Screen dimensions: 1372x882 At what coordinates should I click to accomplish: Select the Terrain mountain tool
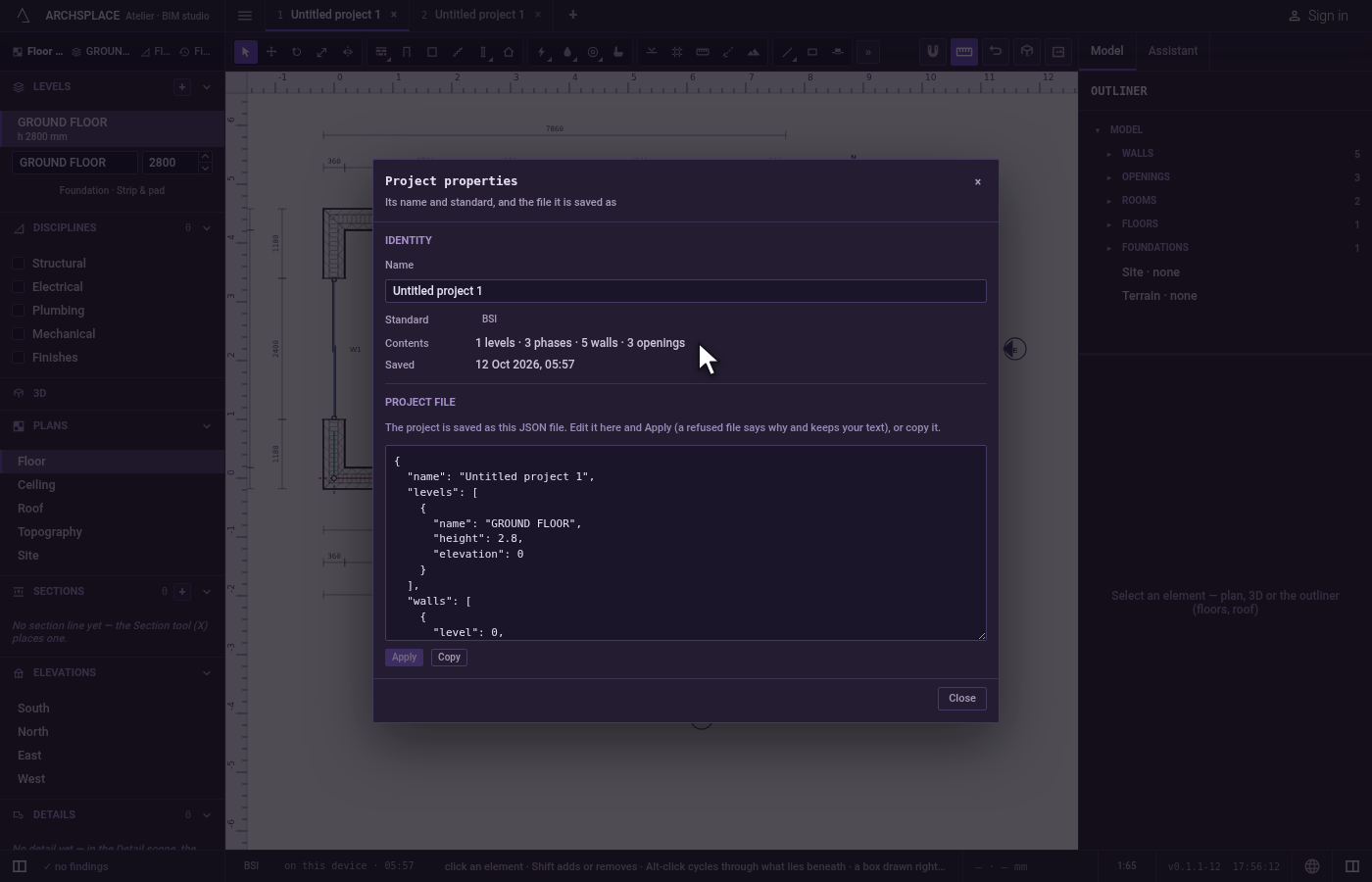(x=754, y=52)
